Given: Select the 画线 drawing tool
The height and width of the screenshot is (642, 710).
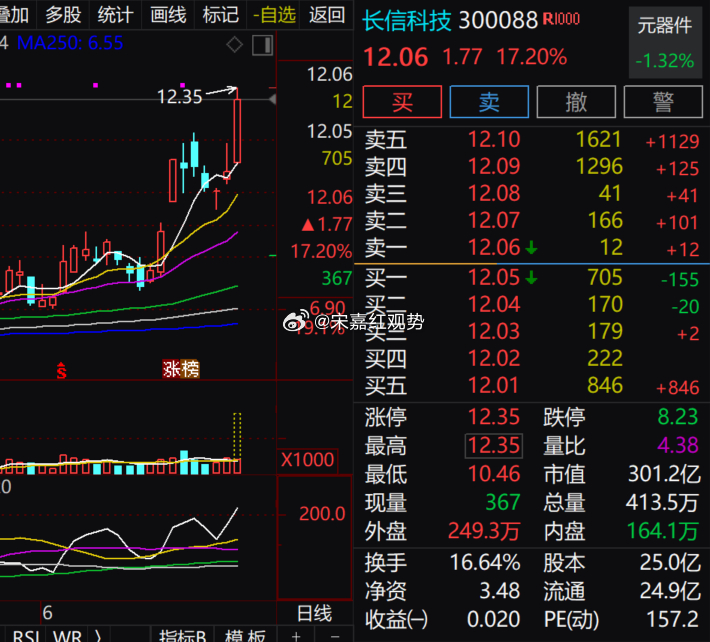Looking at the screenshot, I should point(168,15).
